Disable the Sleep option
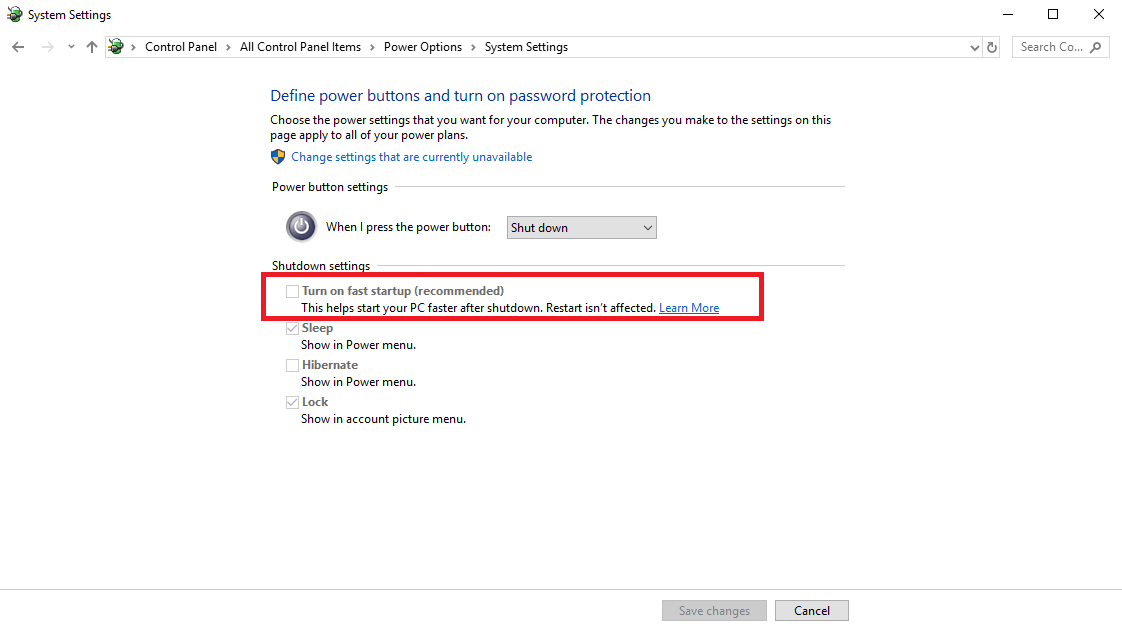Screen dimensions: 1122x630 [x=292, y=327]
